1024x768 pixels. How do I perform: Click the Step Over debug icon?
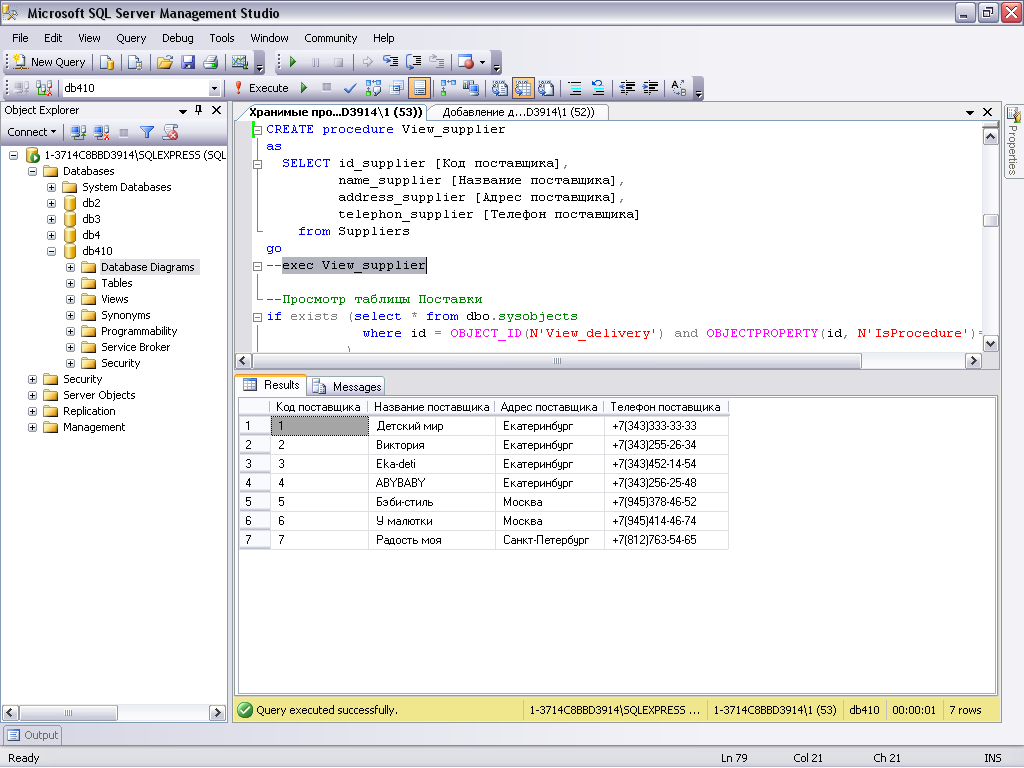click(413, 62)
